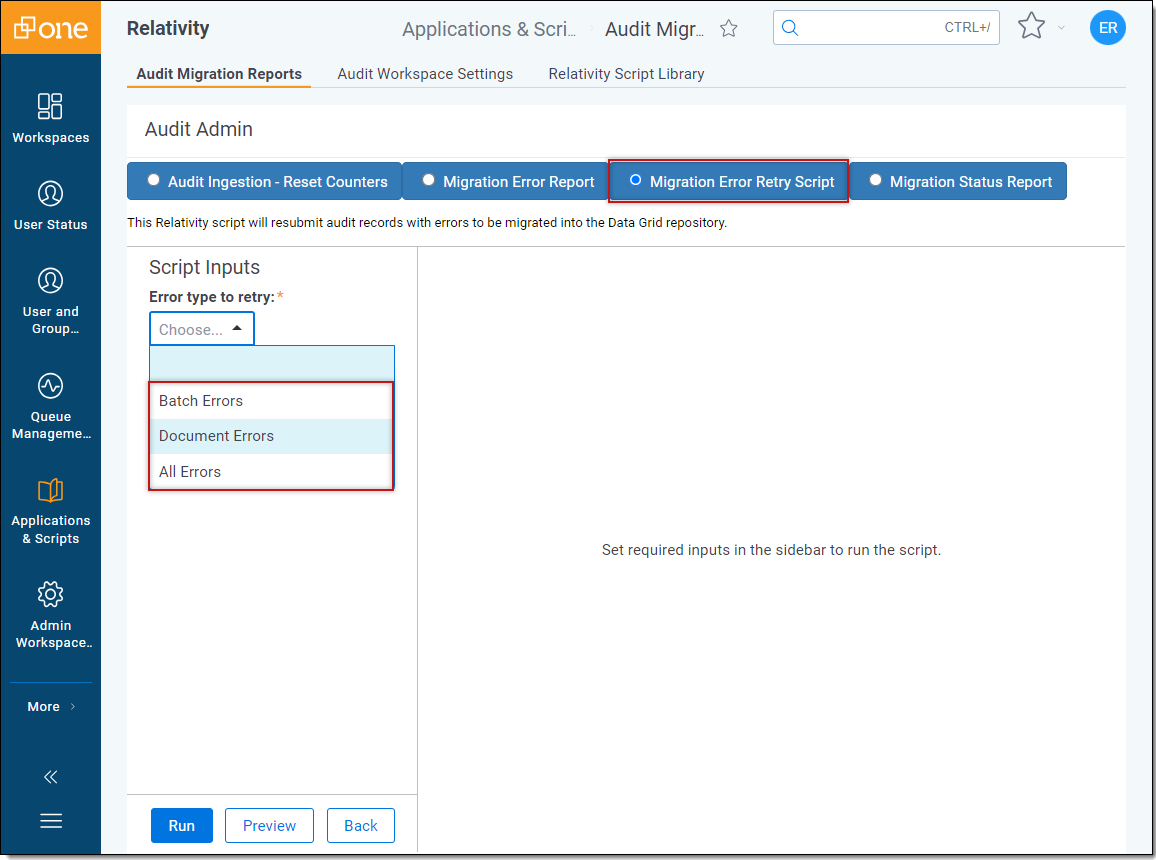Go to the Relativity Script Library tab
This screenshot has height=860, width=1156.
626,74
